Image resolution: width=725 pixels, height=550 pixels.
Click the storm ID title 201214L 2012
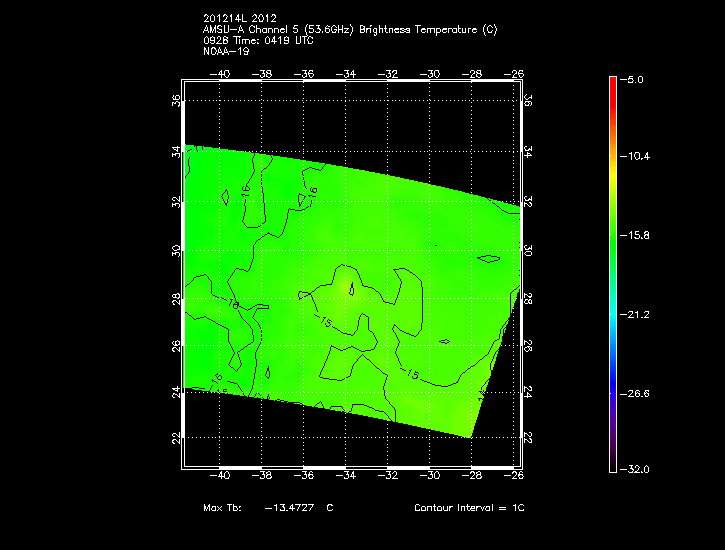click(239, 18)
